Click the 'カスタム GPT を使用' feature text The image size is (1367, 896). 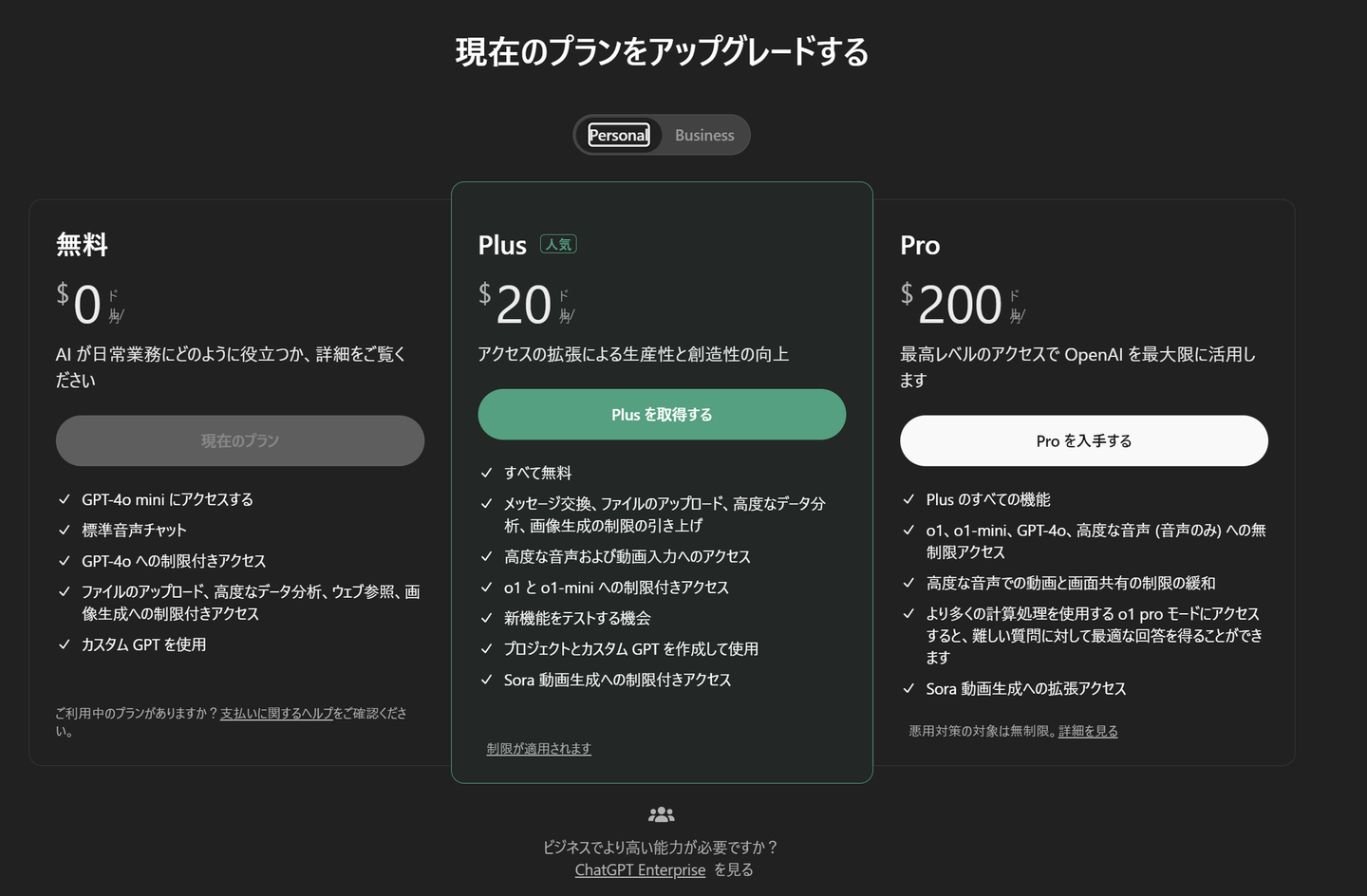(143, 644)
